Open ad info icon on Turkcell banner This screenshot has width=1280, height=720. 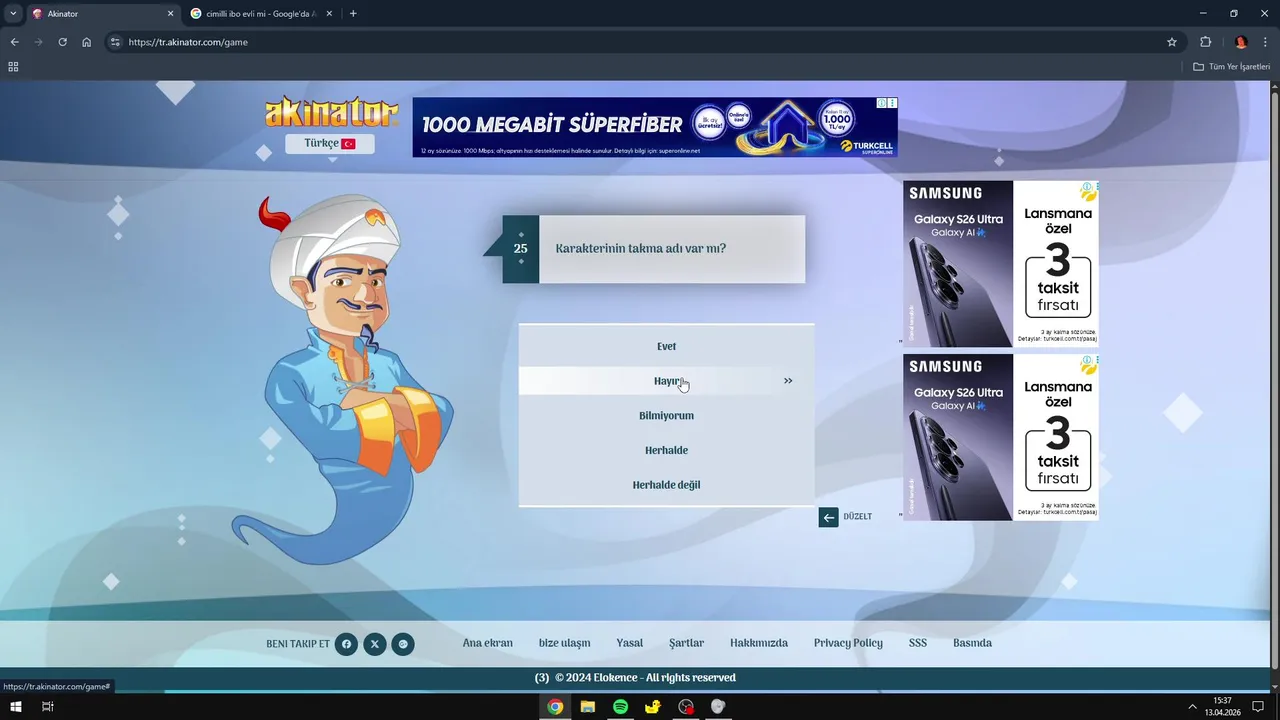[x=882, y=103]
